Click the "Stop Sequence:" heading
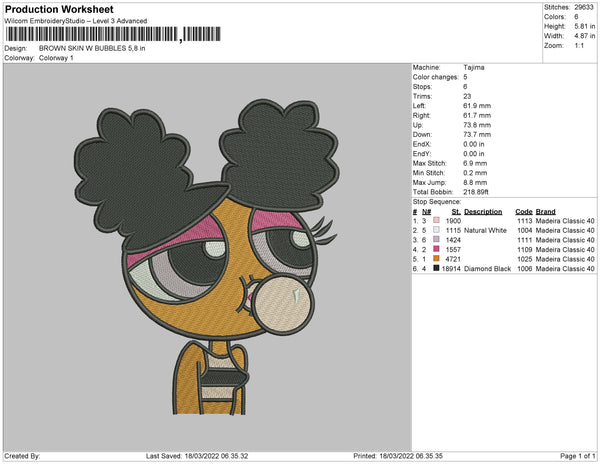Viewport: 600px width, 464px height. point(437,202)
